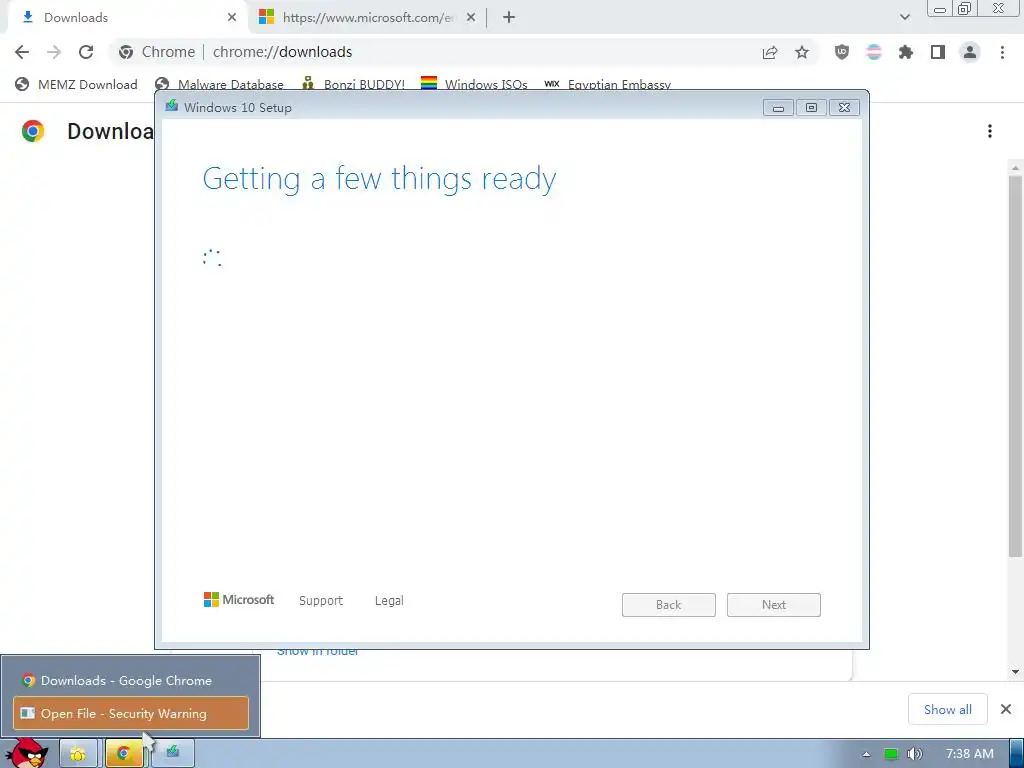
Task: Reload the Chrome downloads page
Action: pos(86,52)
